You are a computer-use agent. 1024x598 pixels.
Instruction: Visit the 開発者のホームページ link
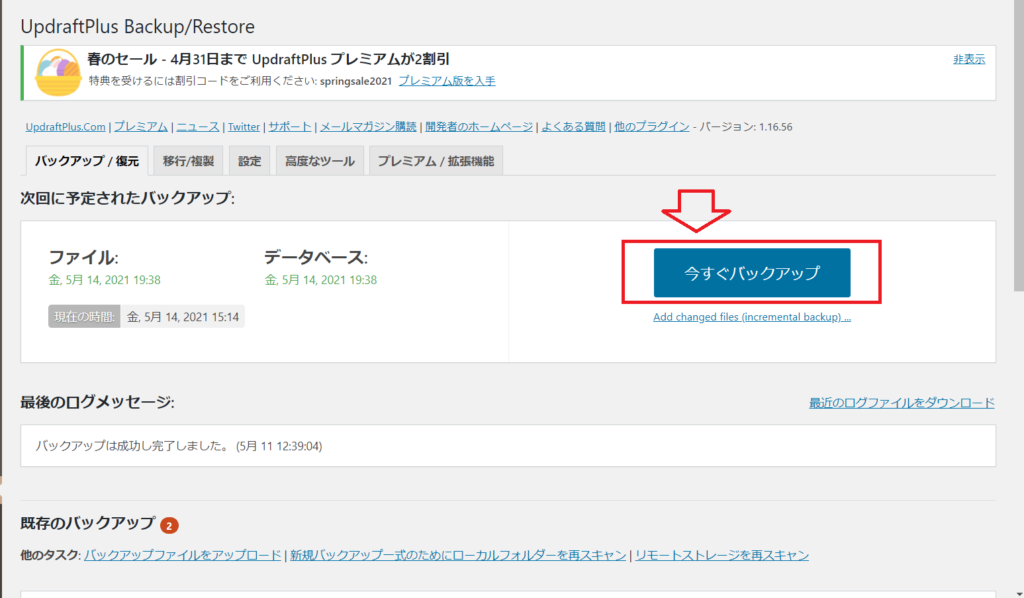click(x=478, y=127)
